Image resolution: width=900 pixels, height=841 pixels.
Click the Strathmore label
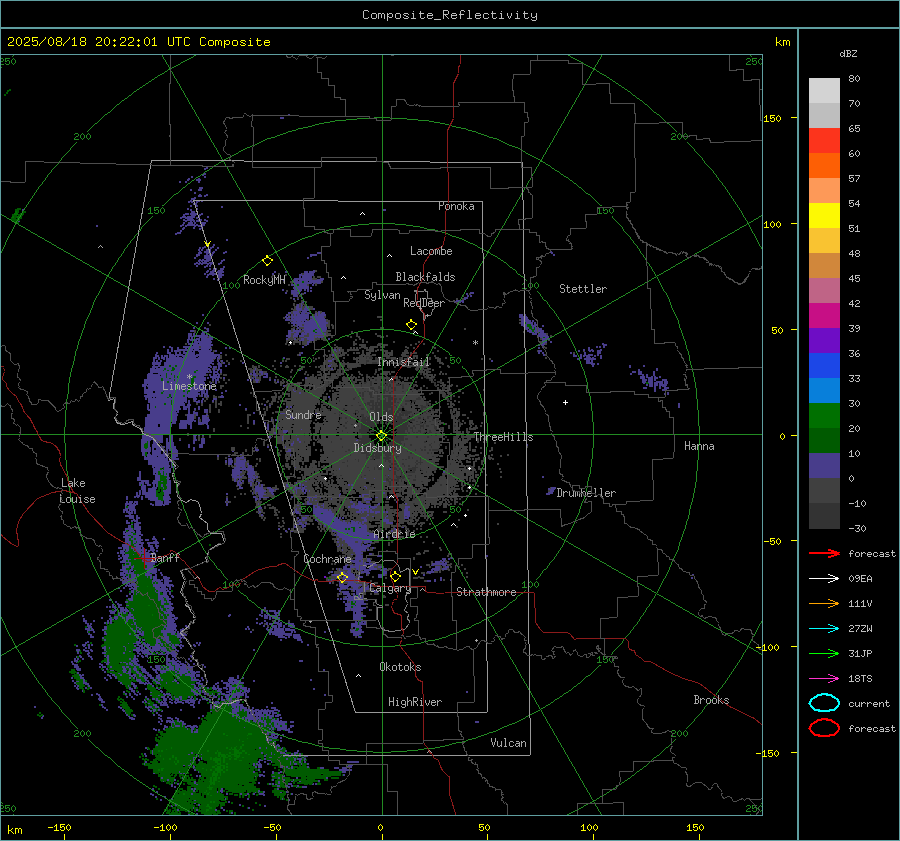(x=486, y=592)
